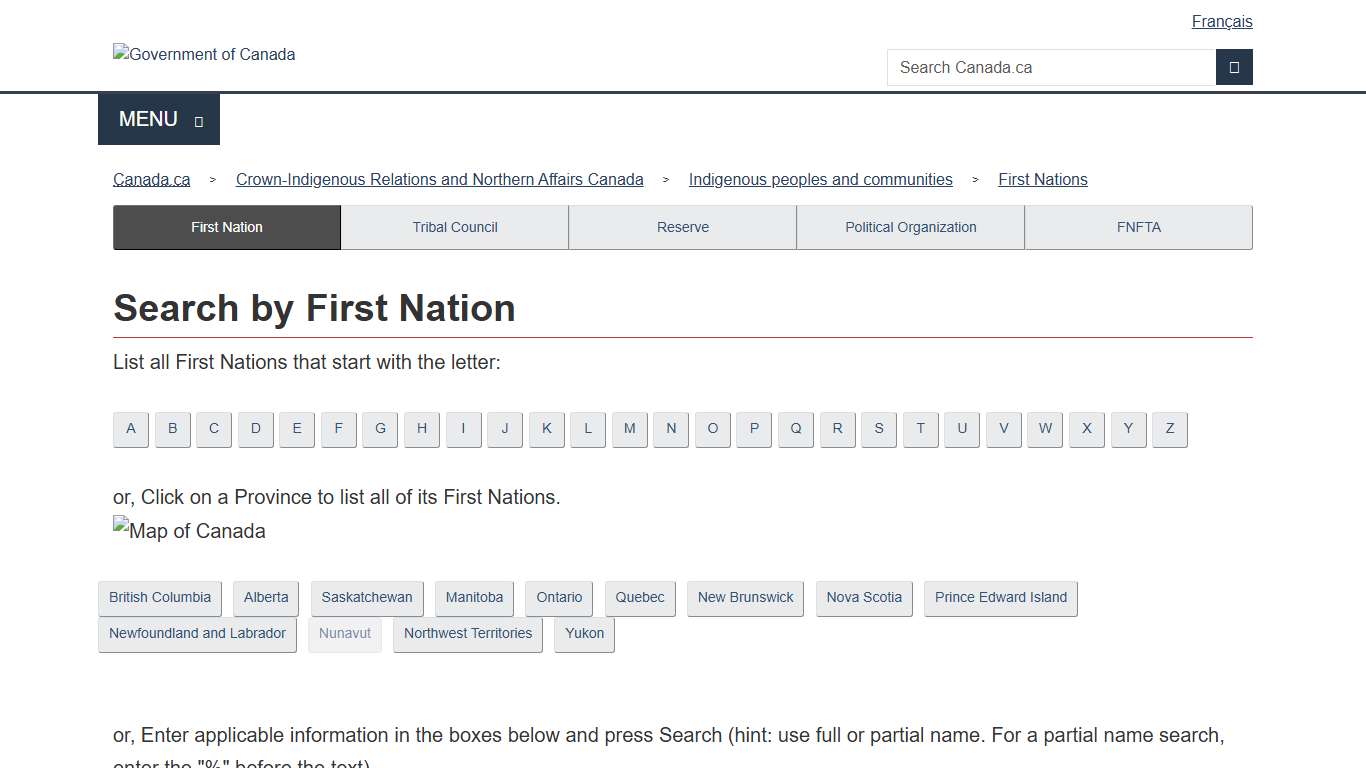
Task: Open the First Nations breadcrumb link
Action: point(1042,179)
